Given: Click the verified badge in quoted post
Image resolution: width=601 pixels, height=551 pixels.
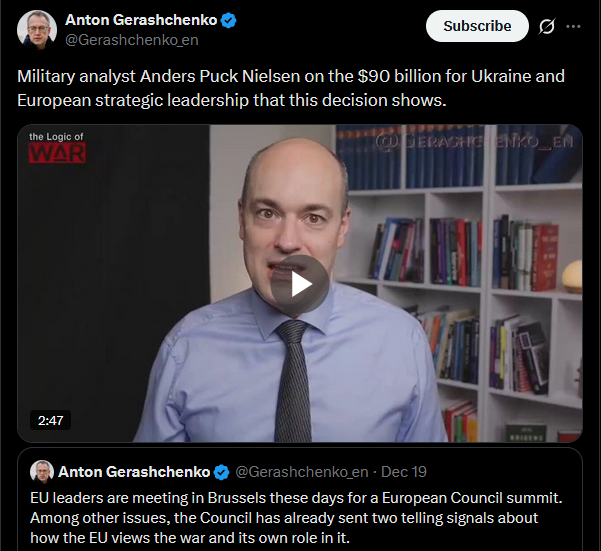Looking at the screenshot, I should click(221, 472).
